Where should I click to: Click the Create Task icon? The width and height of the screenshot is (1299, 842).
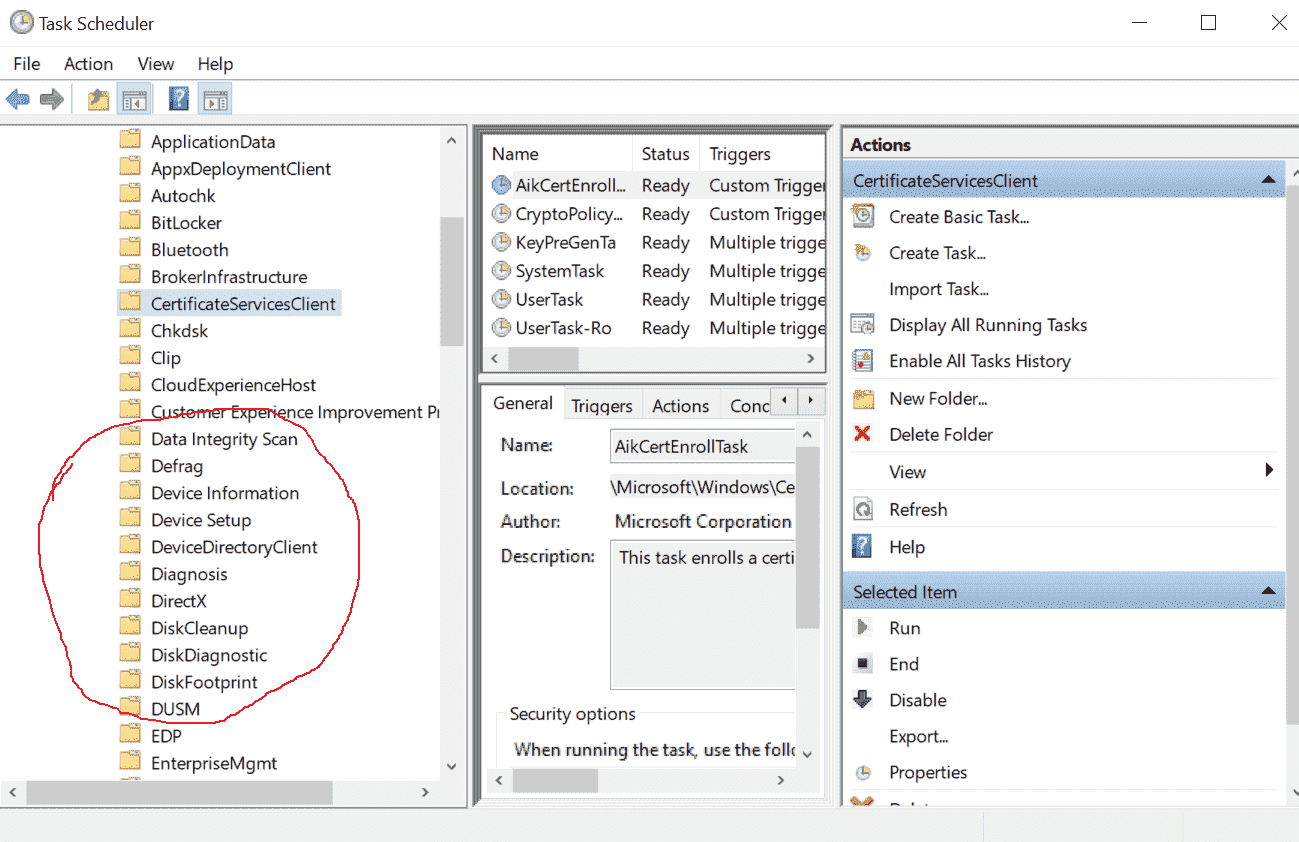(862, 253)
